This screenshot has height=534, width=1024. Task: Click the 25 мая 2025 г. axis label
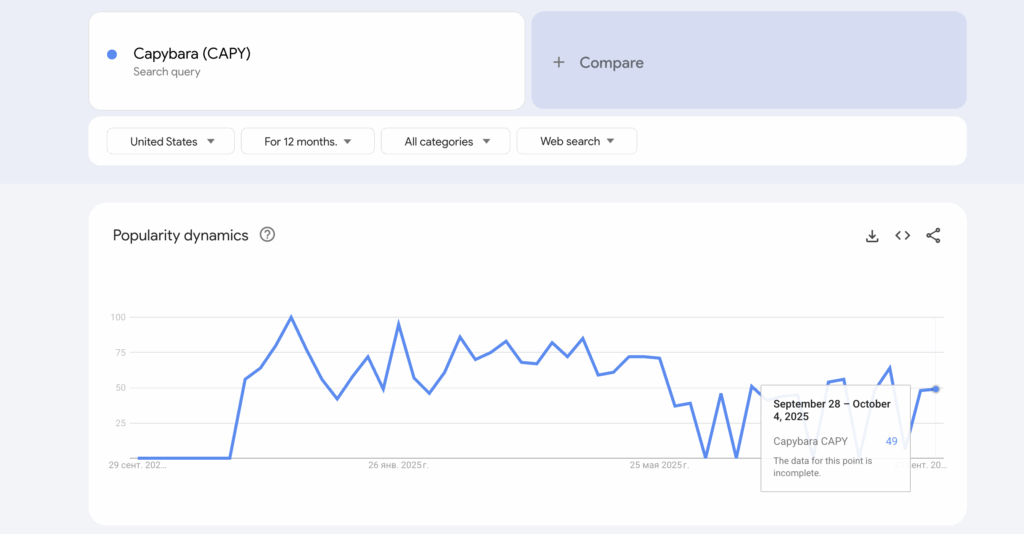pos(659,465)
